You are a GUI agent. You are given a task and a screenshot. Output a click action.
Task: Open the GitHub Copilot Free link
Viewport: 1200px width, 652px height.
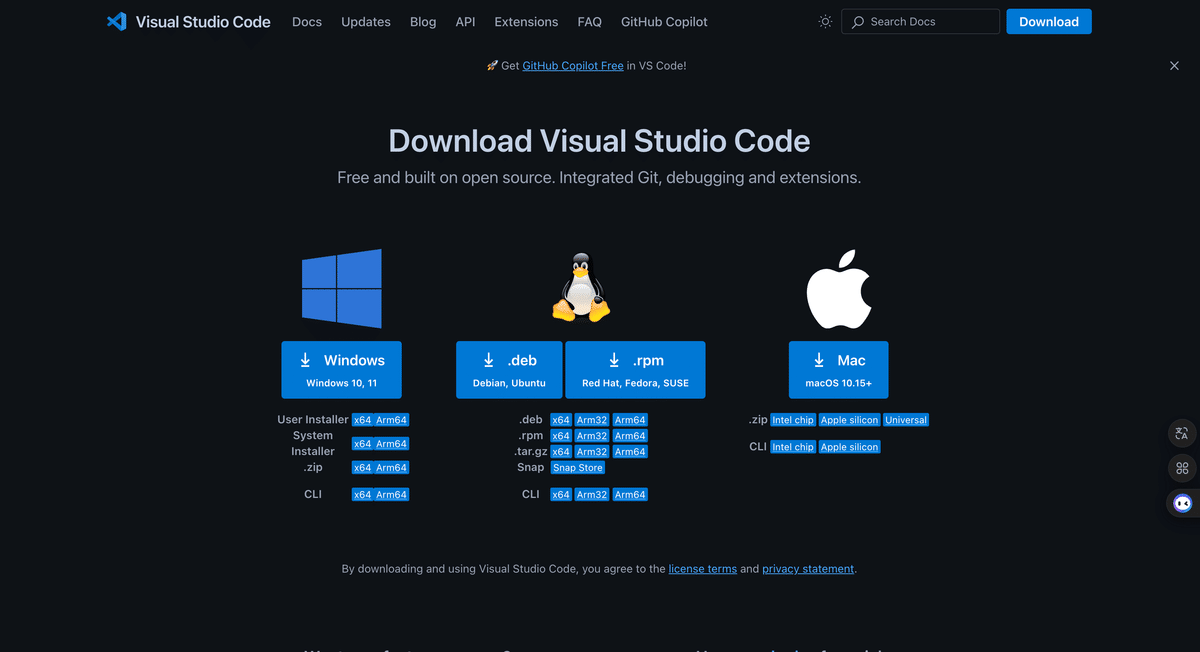573,65
